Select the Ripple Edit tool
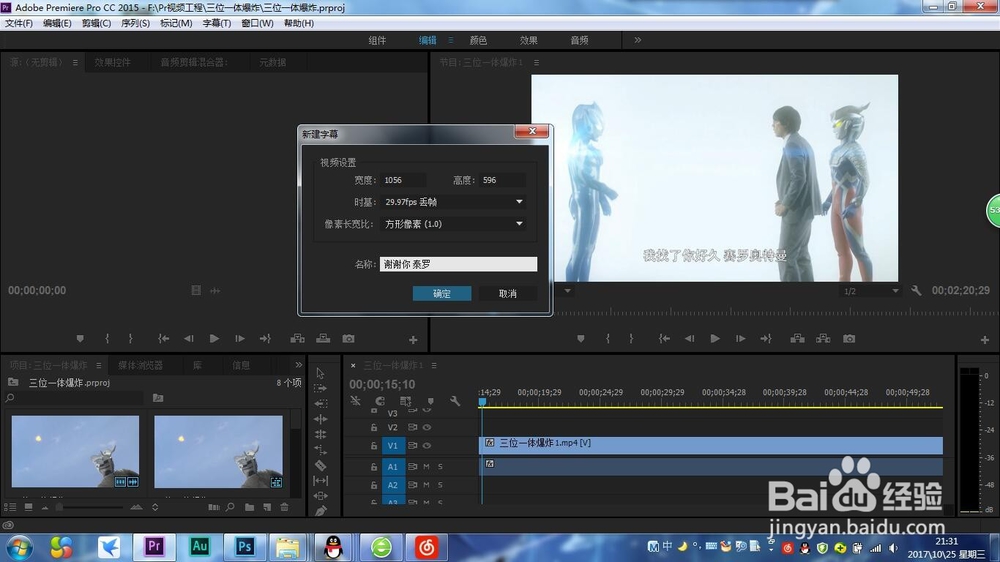Screen dimensions: 1000x562 (320, 419)
